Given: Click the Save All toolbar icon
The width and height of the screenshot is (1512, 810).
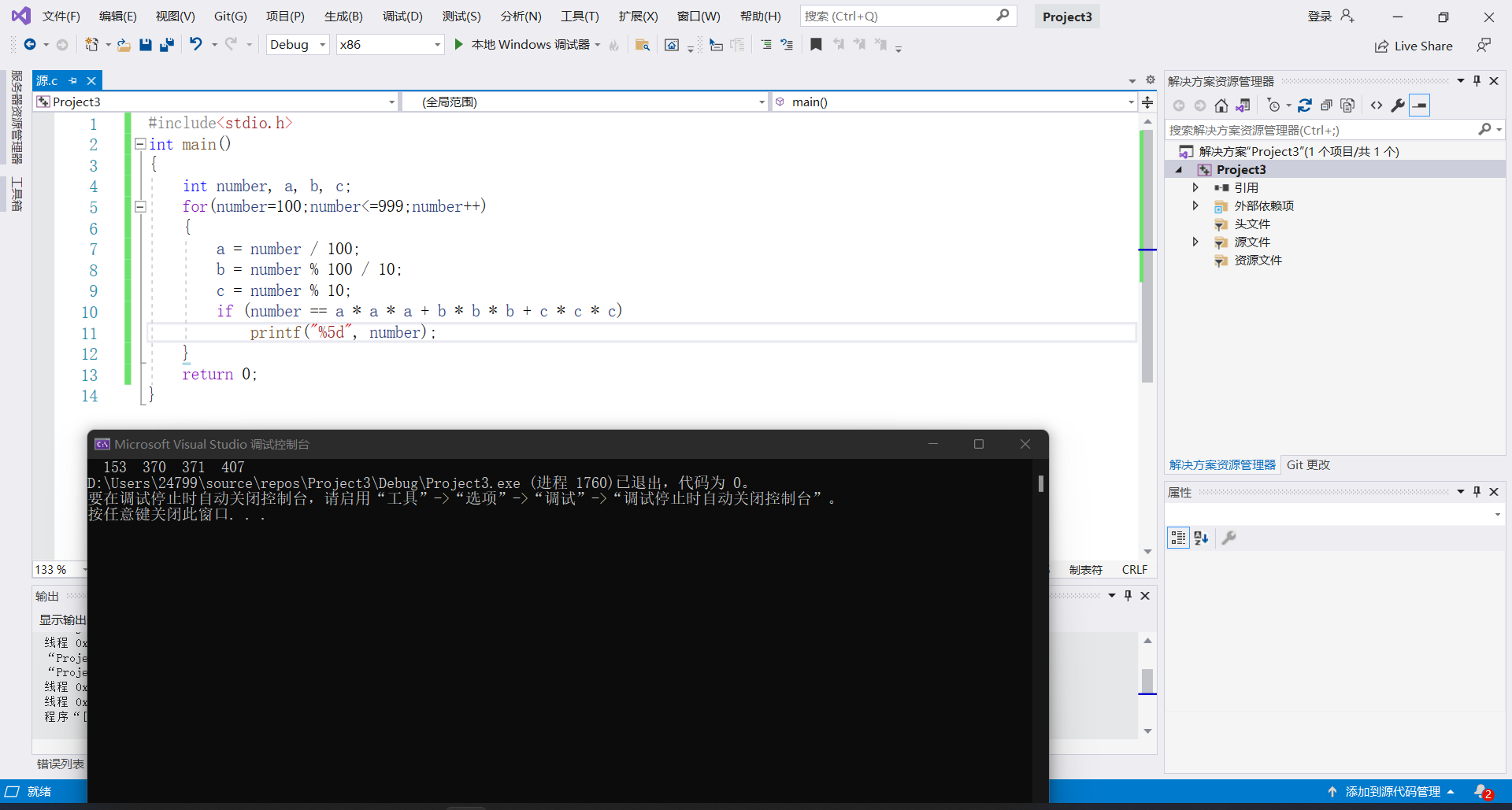Looking at the screenshot, I should (x=166, y=45).
